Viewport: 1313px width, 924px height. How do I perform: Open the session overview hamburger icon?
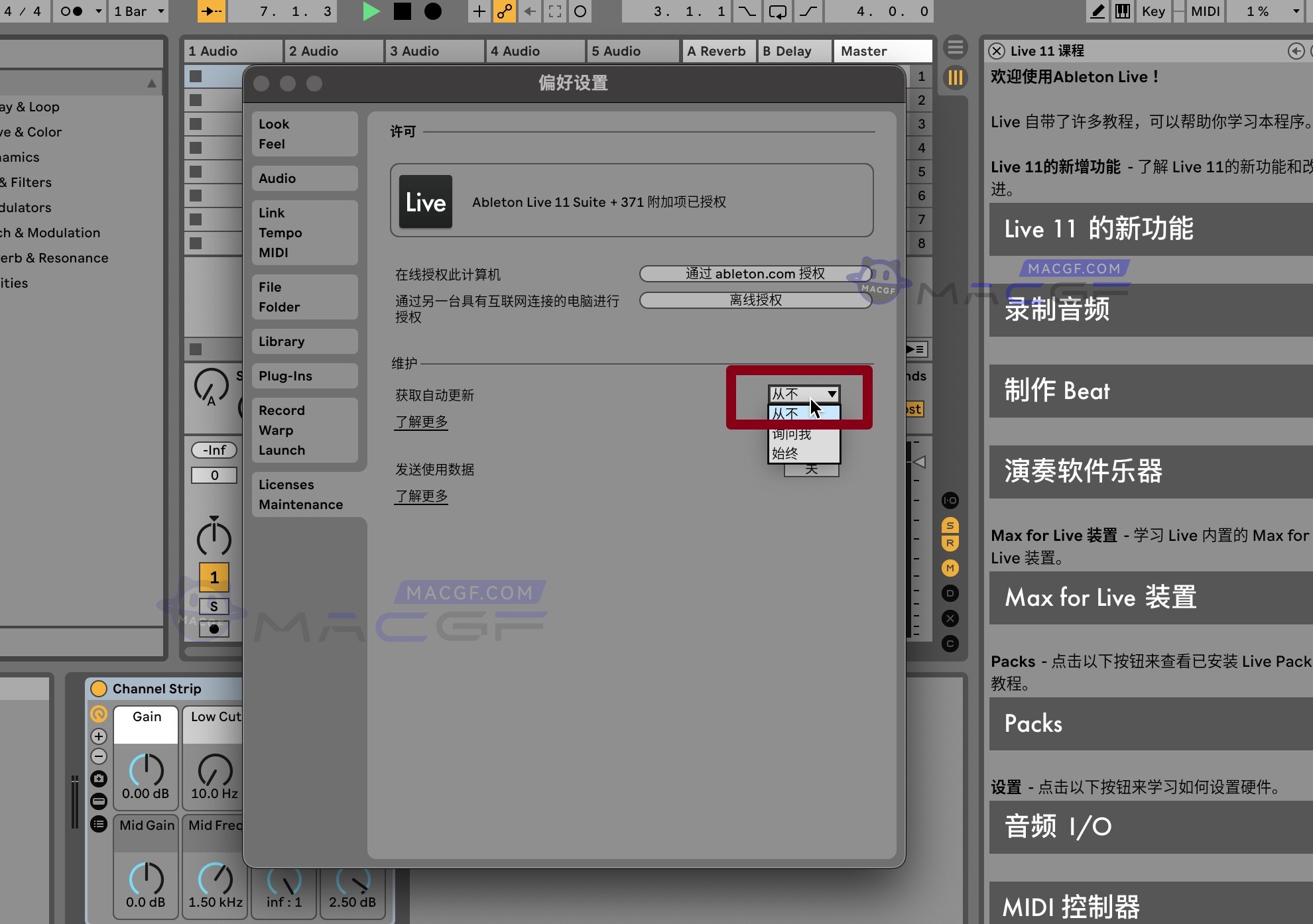[x=955, y=48]
